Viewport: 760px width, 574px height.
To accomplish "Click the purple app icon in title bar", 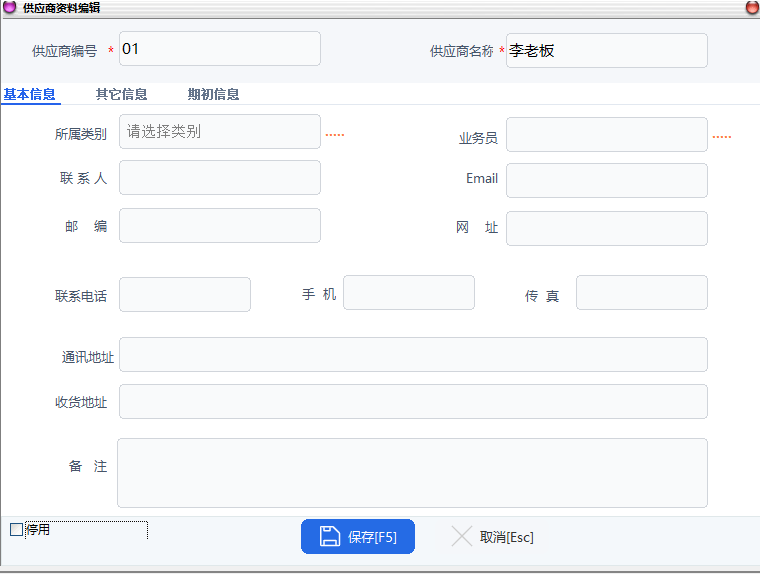I will point(10,7).
